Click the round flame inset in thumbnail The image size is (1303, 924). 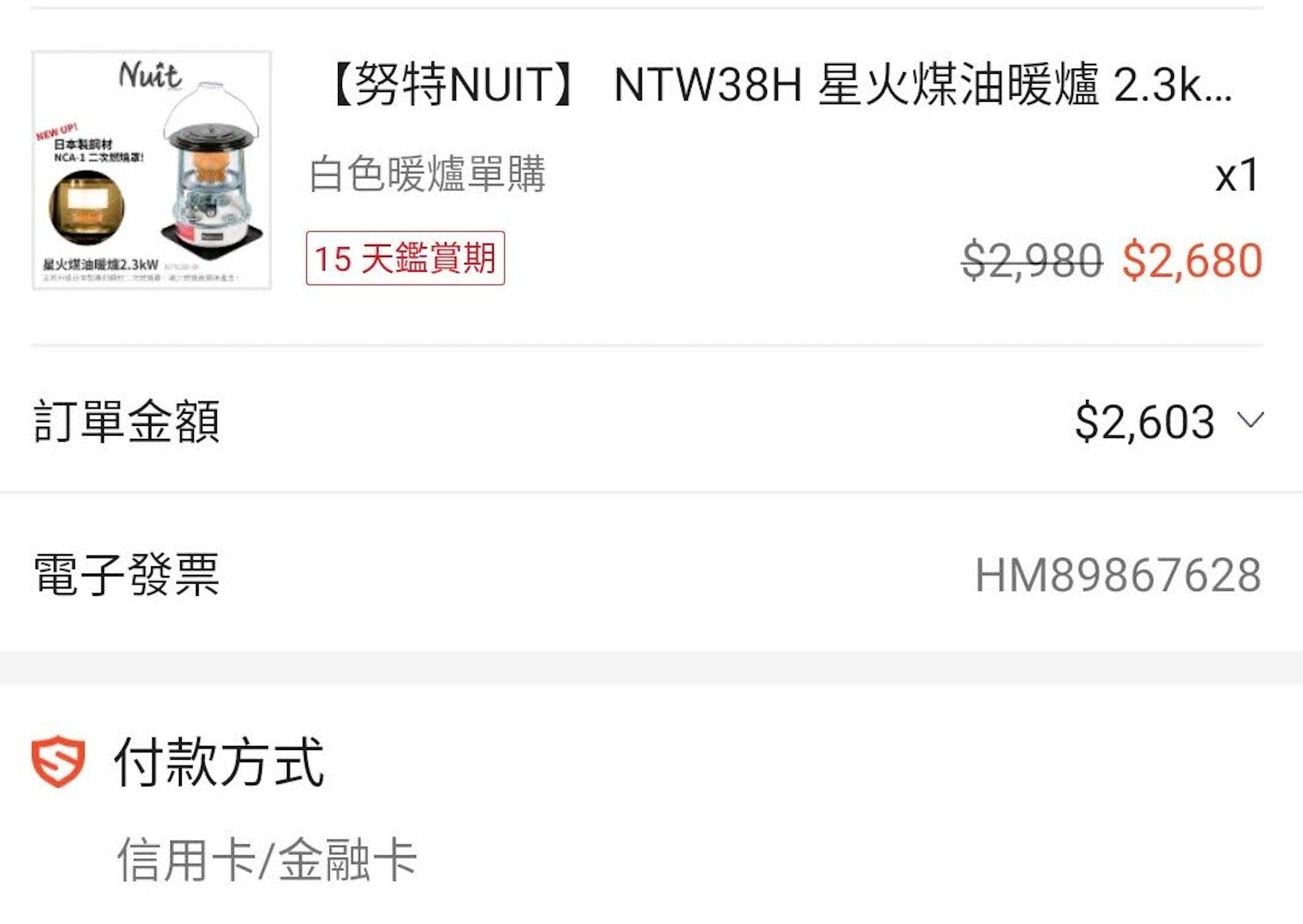pyautogui.click(x=87, y=208)
